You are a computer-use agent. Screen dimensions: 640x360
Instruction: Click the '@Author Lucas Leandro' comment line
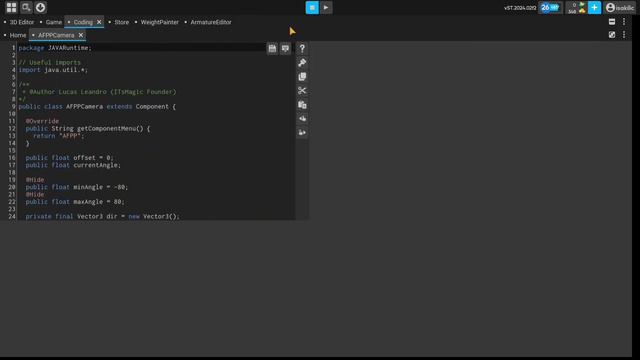99,92
